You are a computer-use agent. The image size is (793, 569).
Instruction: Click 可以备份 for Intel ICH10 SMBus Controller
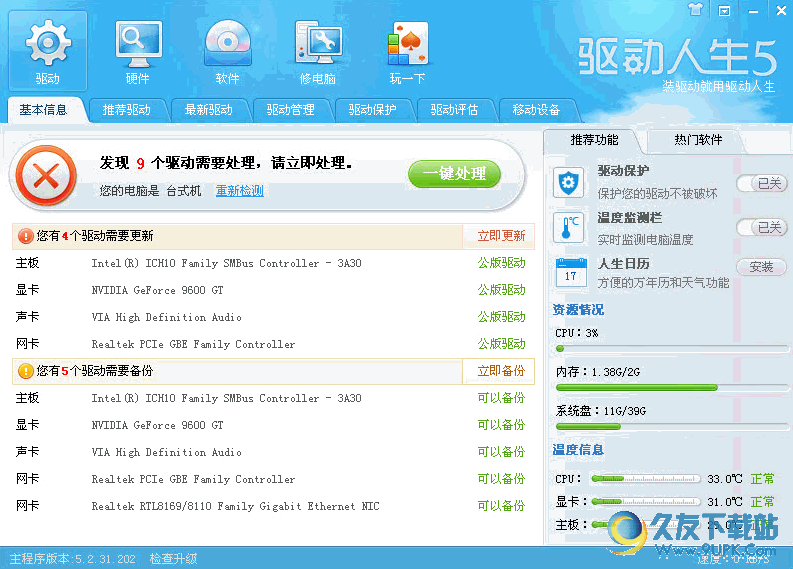[x=502, y=398]
